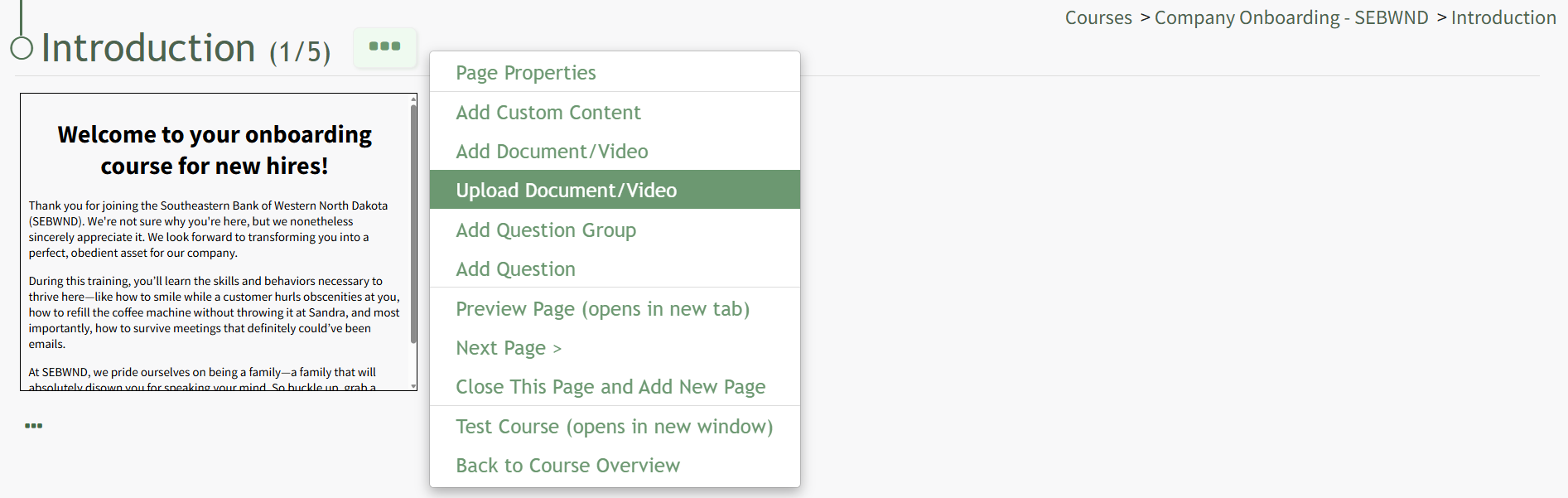Click the scrollbar down arrow in content box
The height and width of the screenshot is (498, 1568).
pyautogui.click(x=413, y=386)
